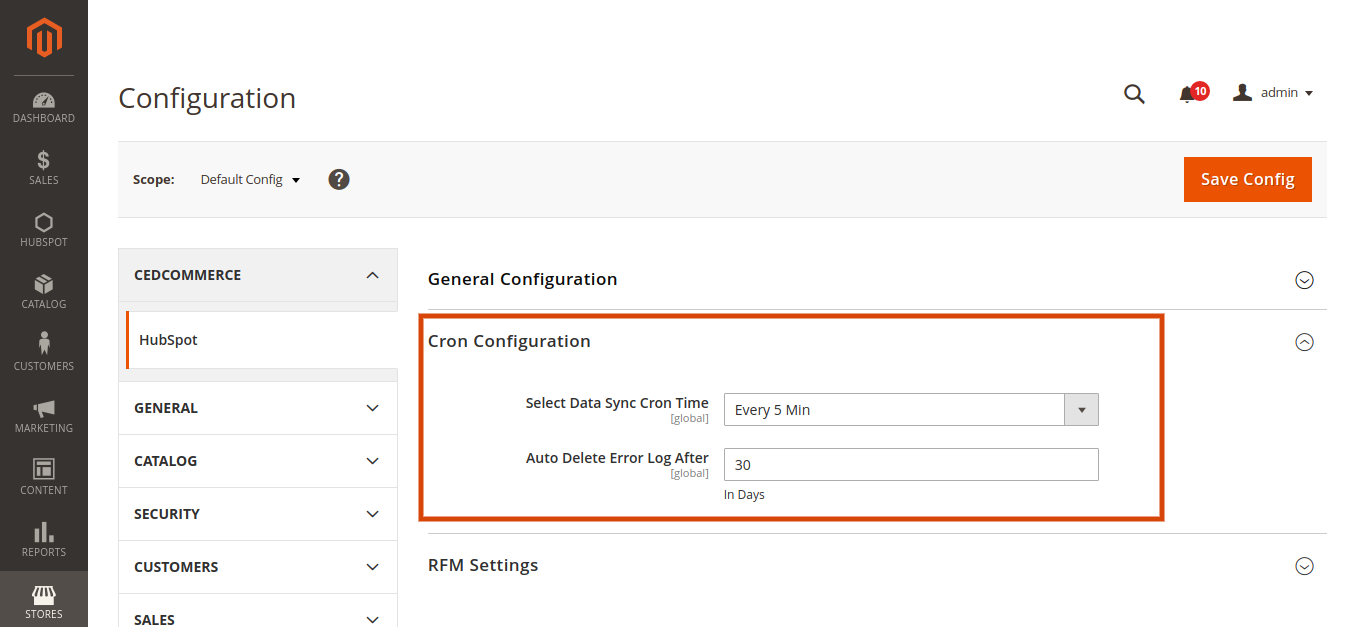Collapse the CEDCOMMERCE section

click(258, 275)
